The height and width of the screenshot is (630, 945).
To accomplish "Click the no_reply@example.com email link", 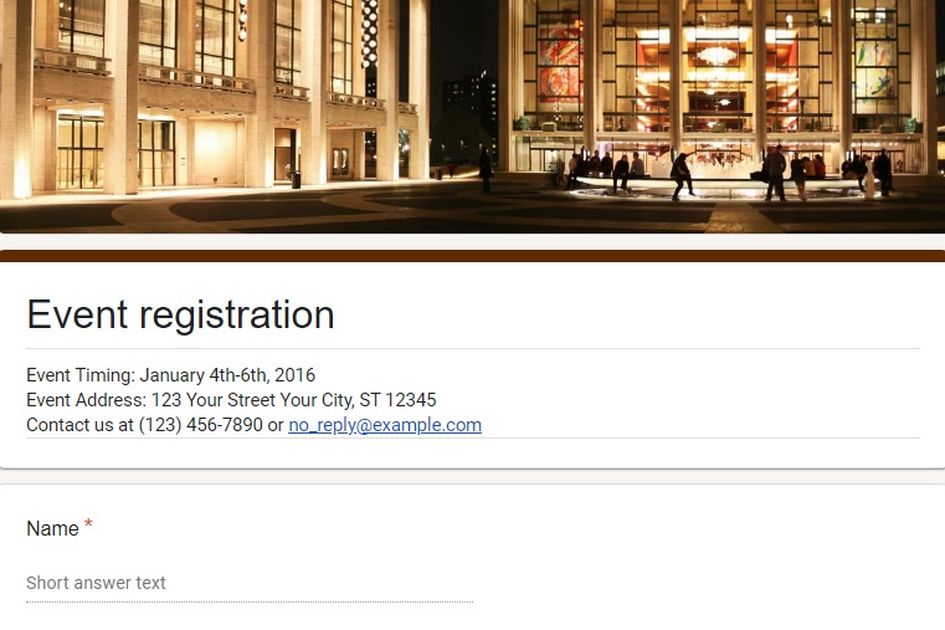I will click(385, 425).
